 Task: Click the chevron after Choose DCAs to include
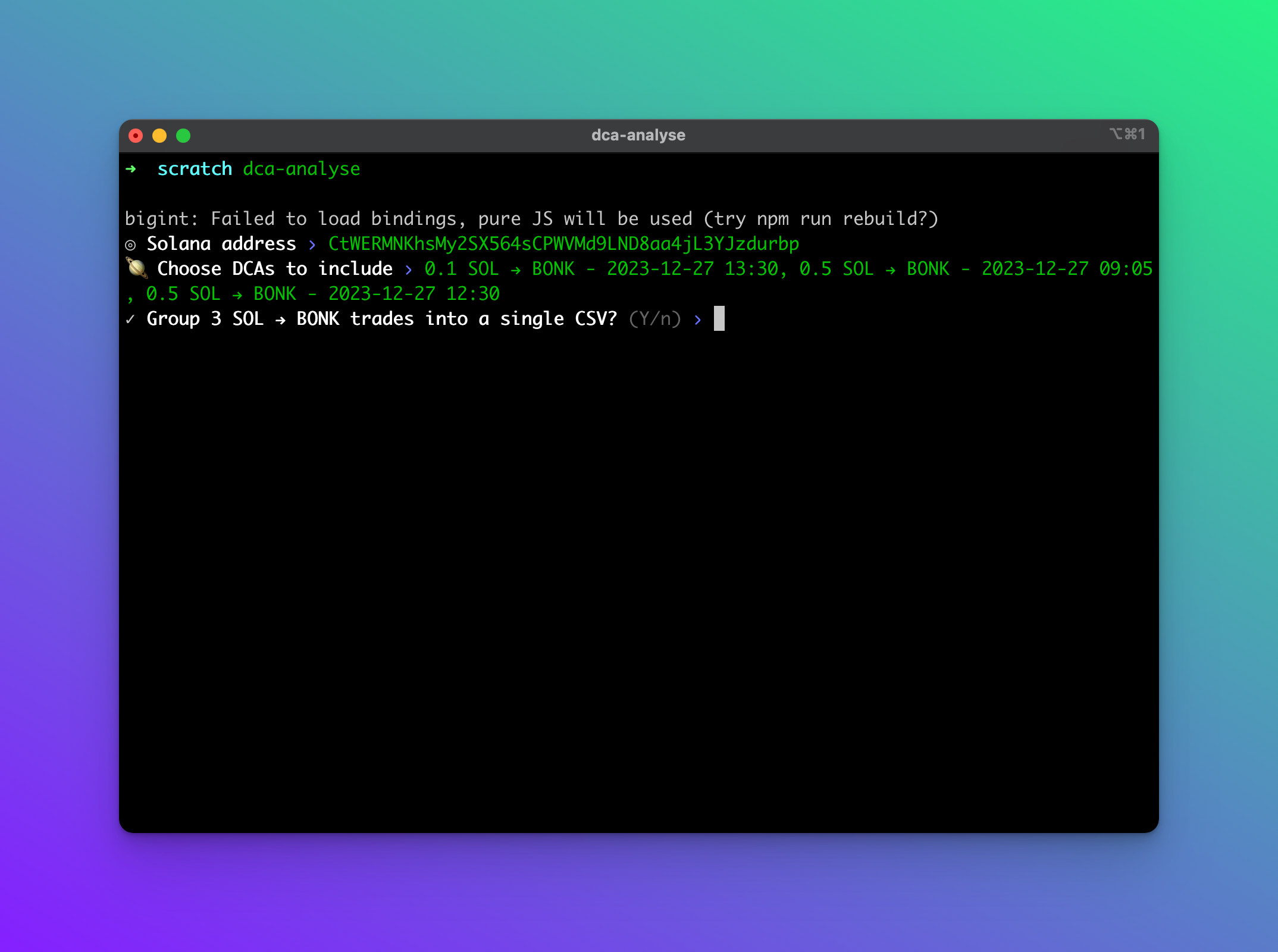coord(409,270)
